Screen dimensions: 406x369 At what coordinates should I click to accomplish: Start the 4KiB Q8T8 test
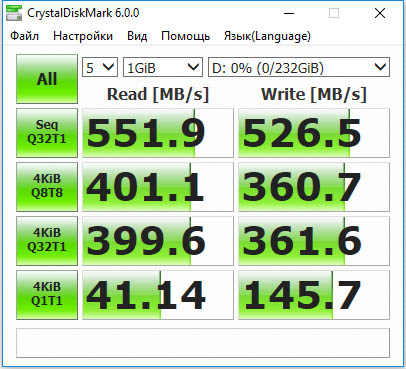tap(47, 187)
